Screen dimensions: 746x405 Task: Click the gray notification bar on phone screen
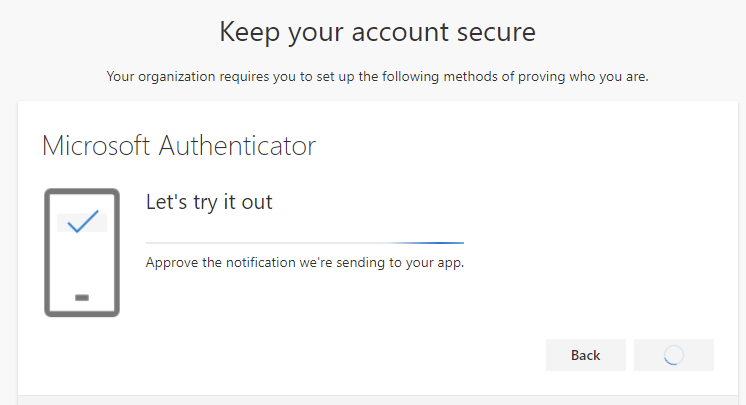82,223
